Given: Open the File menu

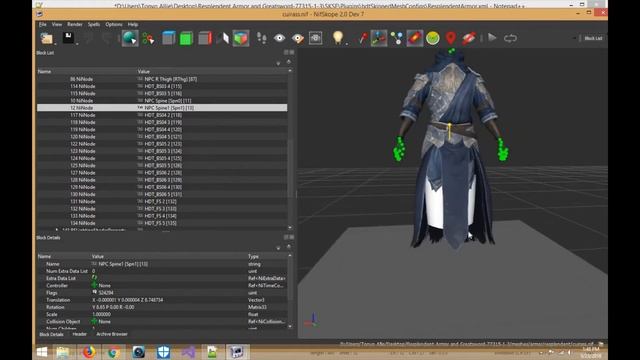Looking at the screenshot, I should pyautogui.click(x=42, y=24).
